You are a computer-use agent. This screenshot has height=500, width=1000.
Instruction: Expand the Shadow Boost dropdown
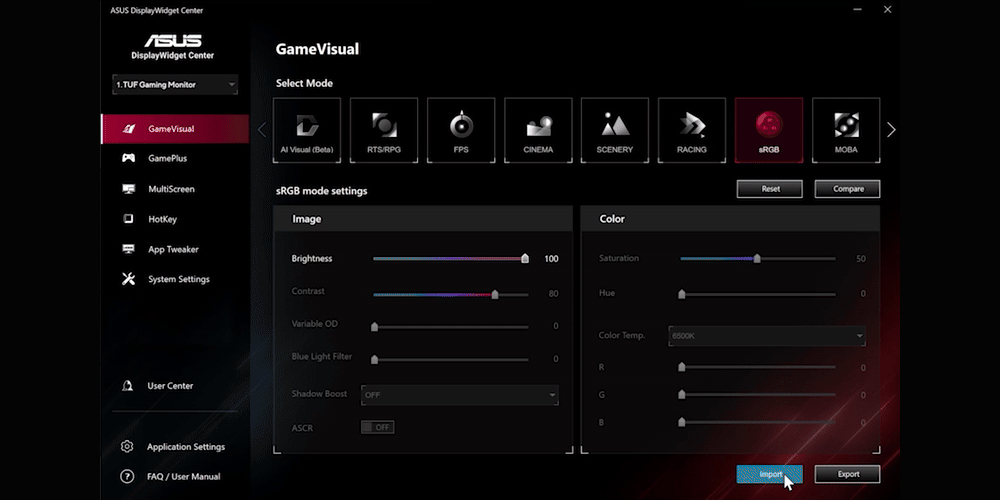pos(459,395)
